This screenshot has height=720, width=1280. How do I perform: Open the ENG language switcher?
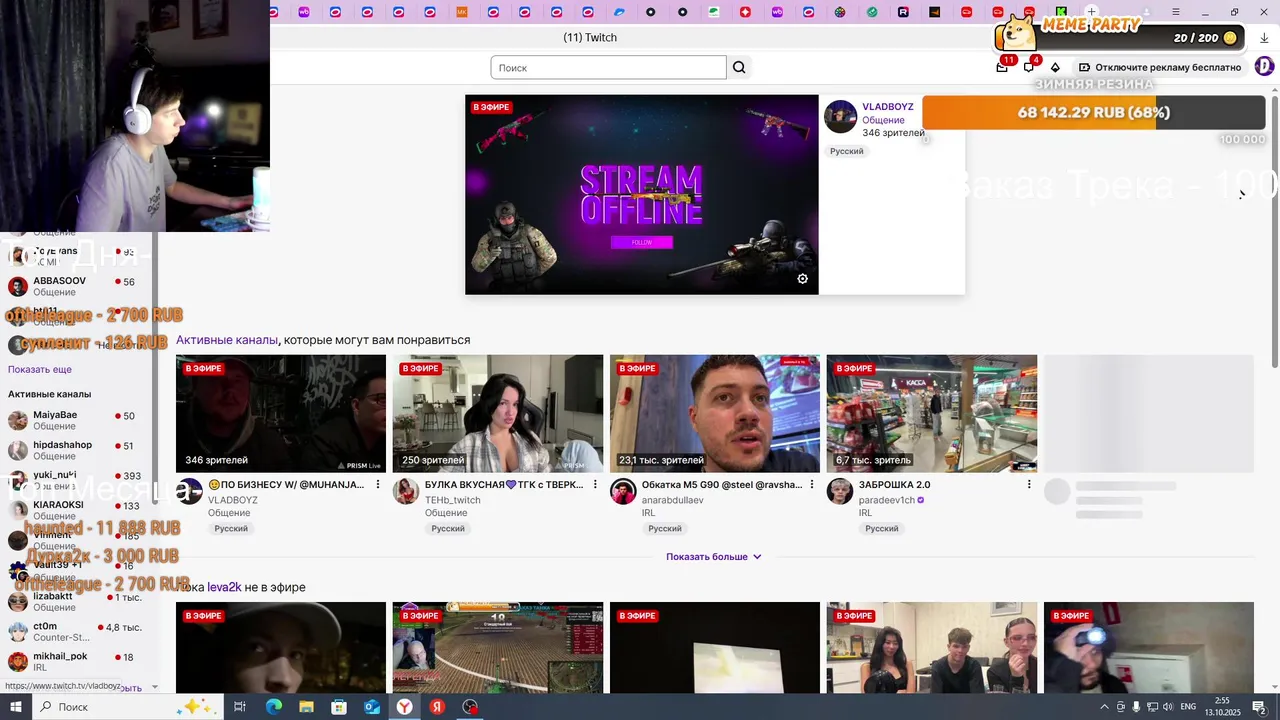1188,707
